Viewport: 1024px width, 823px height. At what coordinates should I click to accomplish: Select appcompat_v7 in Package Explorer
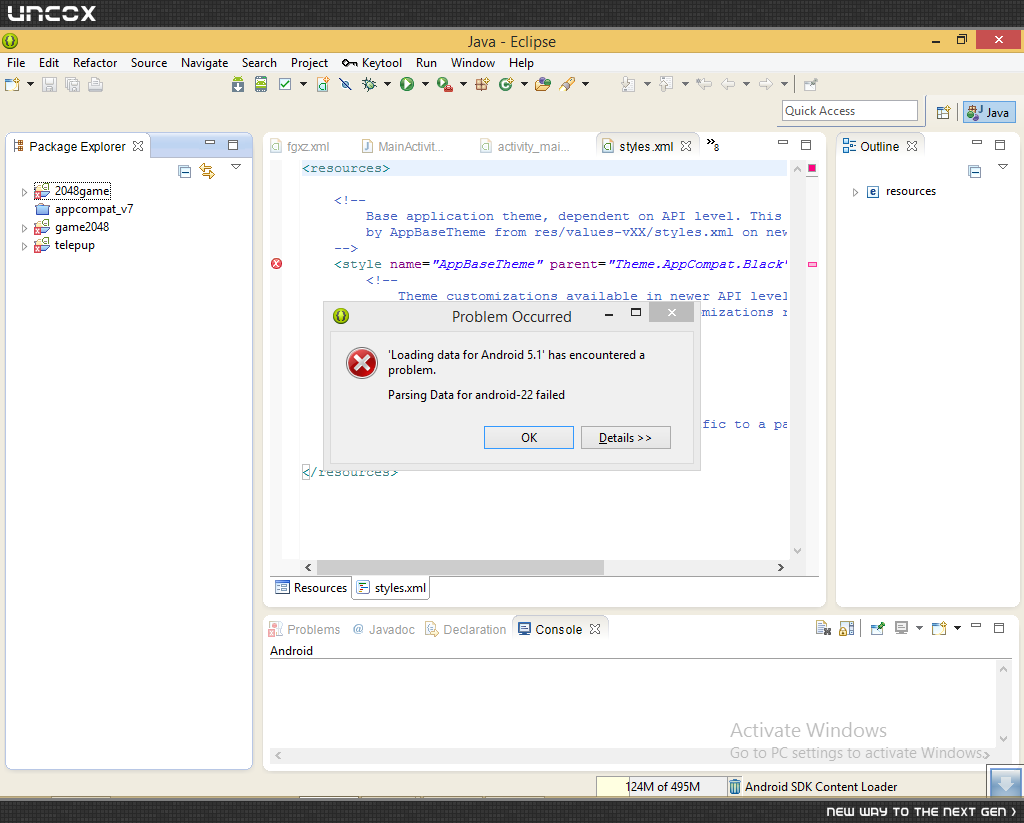point(93,209)
